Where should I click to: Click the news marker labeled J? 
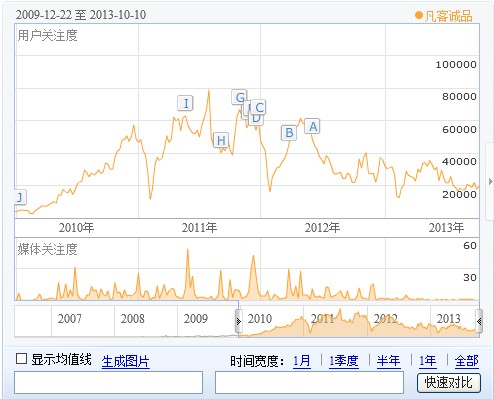coord(20,197)
